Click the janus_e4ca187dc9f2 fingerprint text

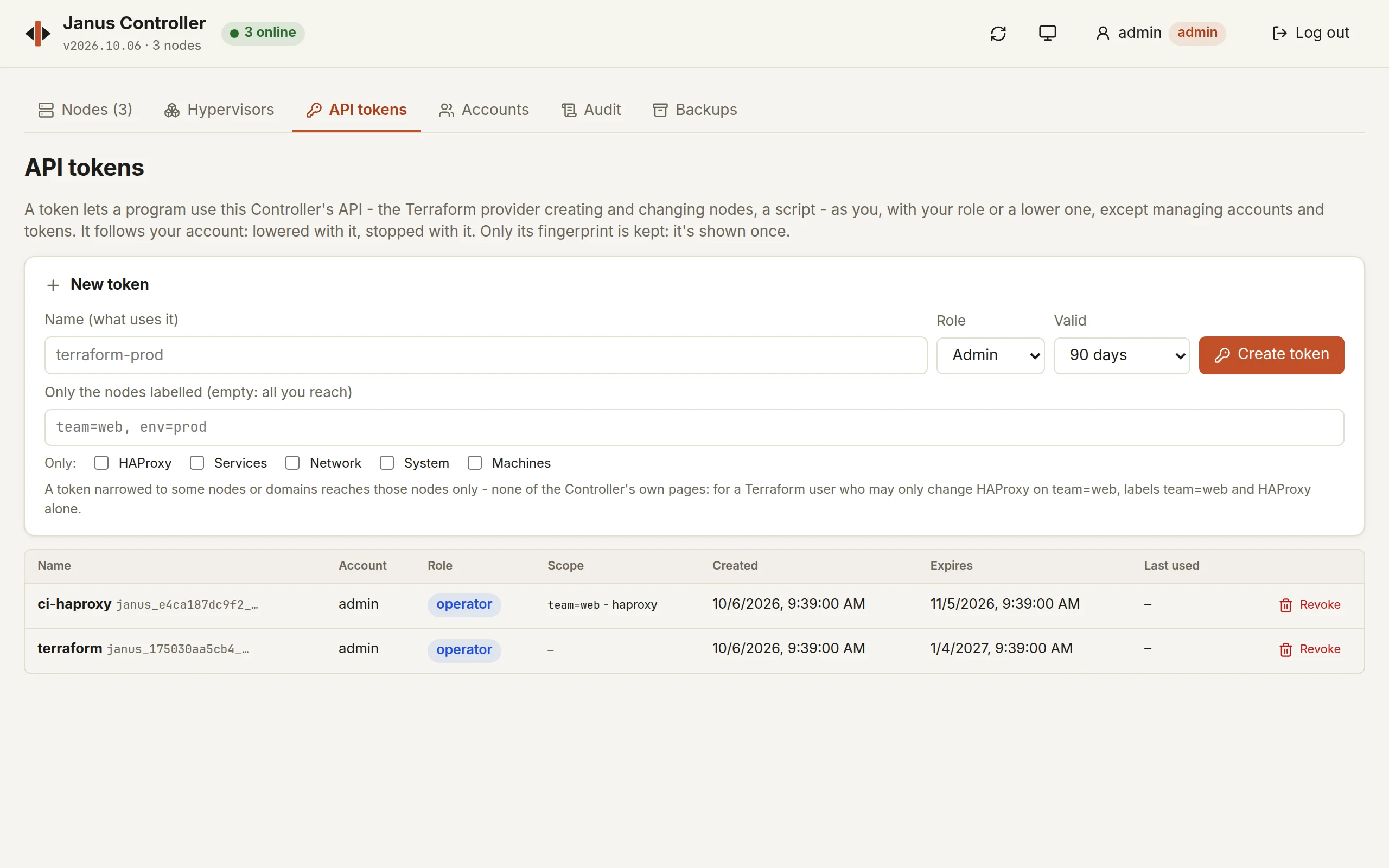tap(187, 605)
